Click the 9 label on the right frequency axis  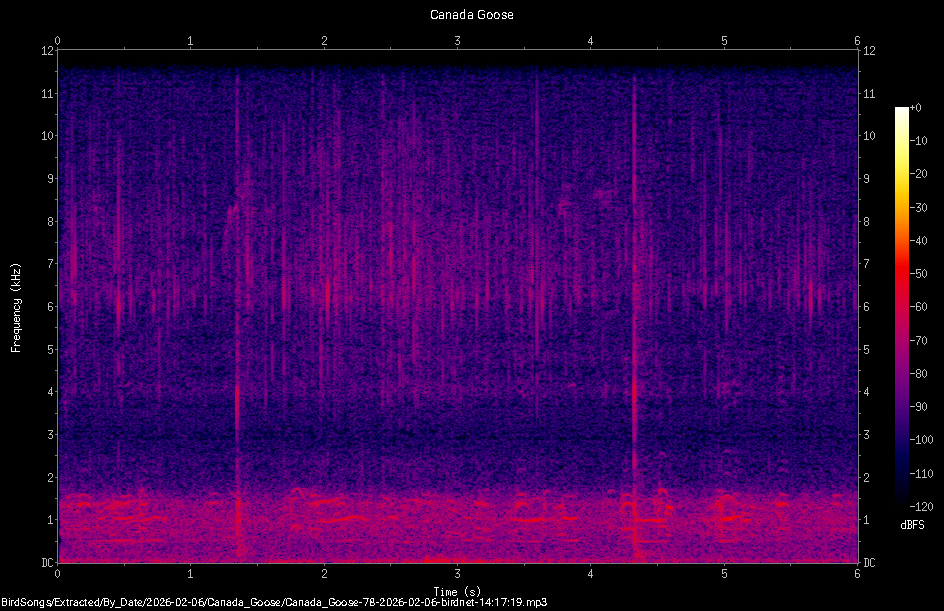[866, 178]
